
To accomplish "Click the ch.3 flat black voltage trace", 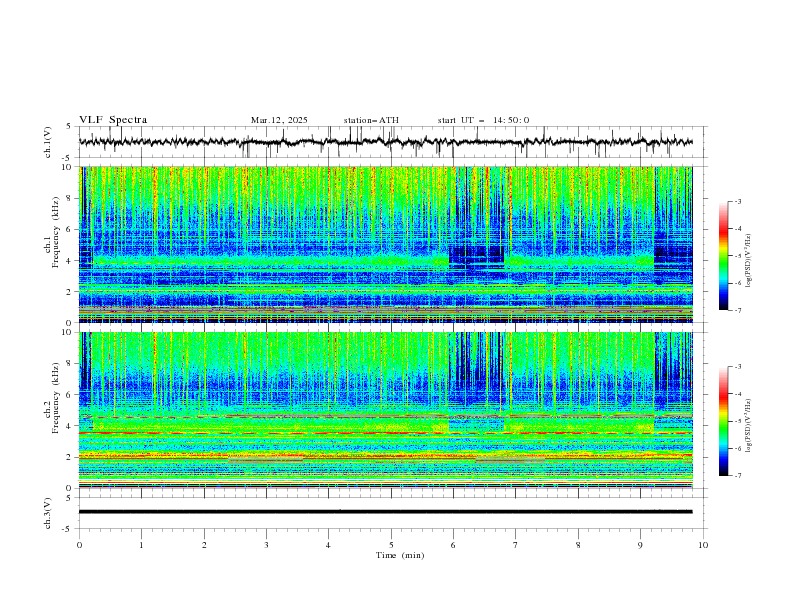I will [385, 512].
